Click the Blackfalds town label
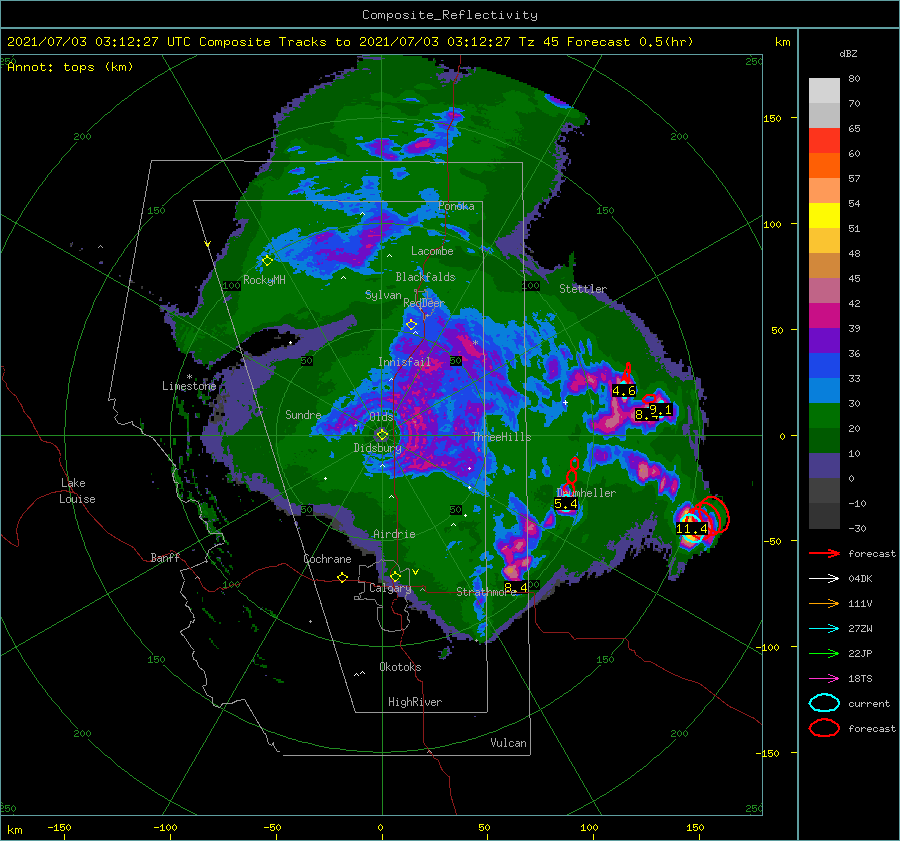900x841 pixels. tap(425, 277)
